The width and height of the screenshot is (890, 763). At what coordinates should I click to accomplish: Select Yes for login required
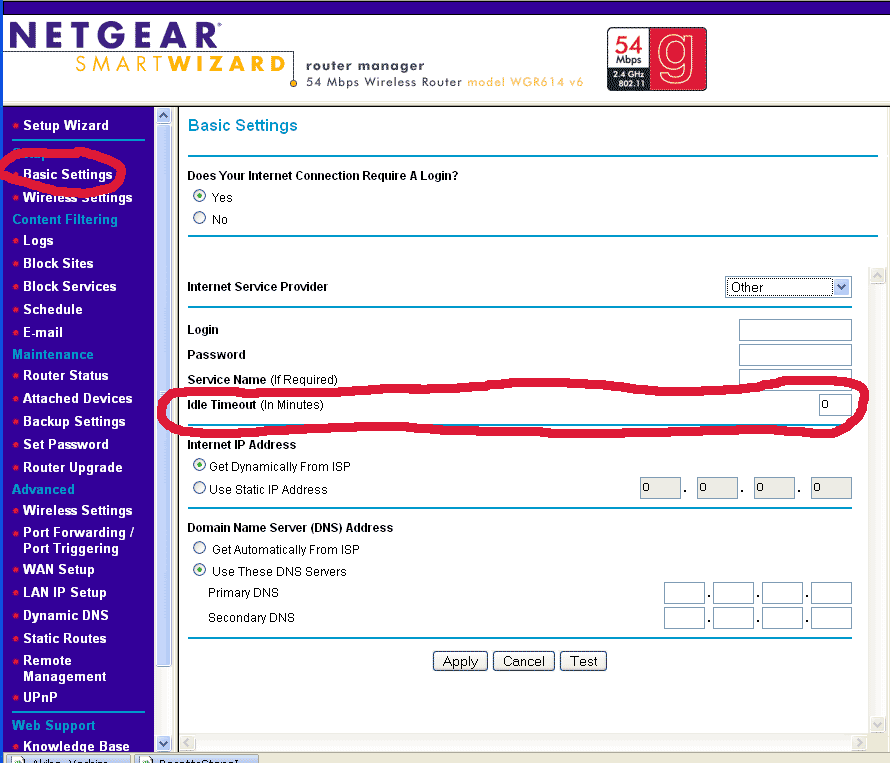point(199,196)
